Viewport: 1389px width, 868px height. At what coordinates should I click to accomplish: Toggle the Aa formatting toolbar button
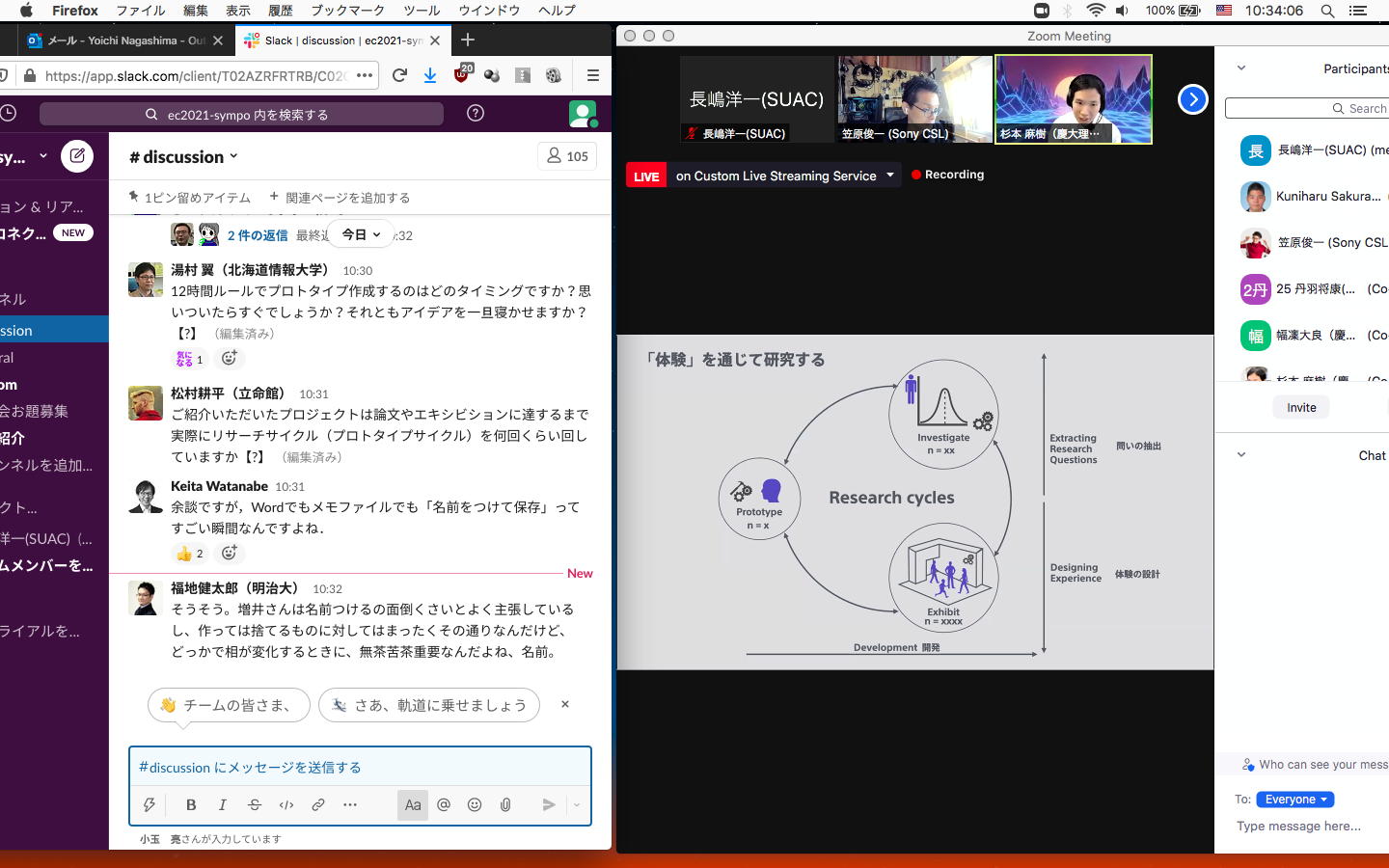(x=413, y=804)
